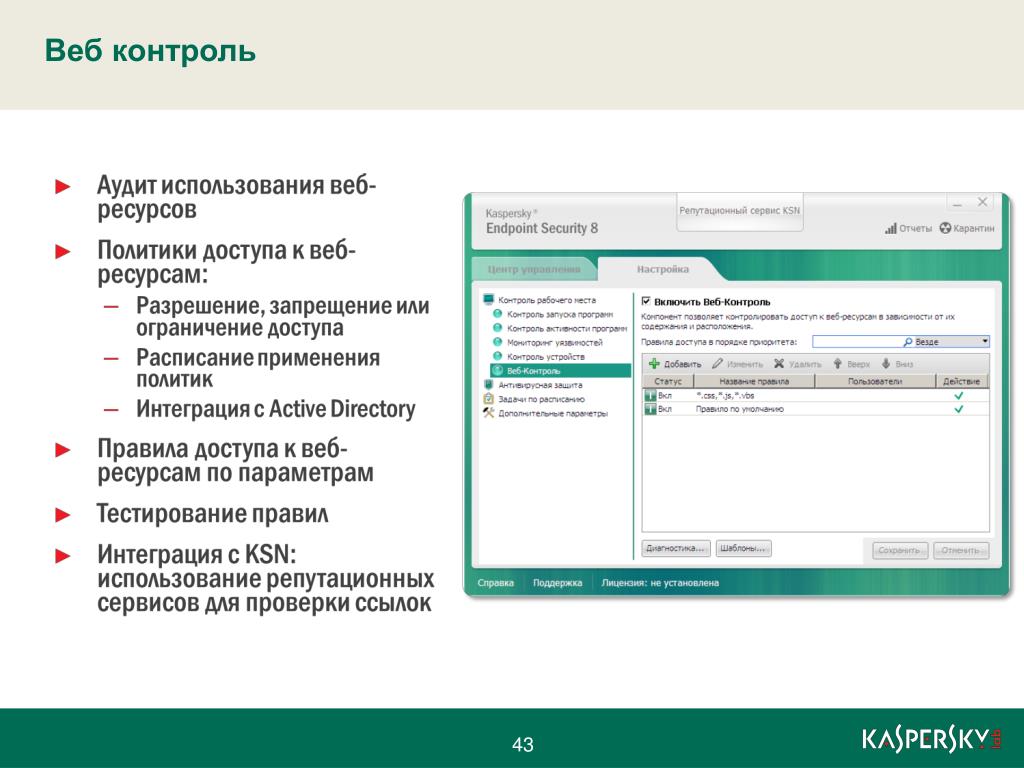Open the Справка link
Screen dimensions: 1024x768
coord(496,583)
